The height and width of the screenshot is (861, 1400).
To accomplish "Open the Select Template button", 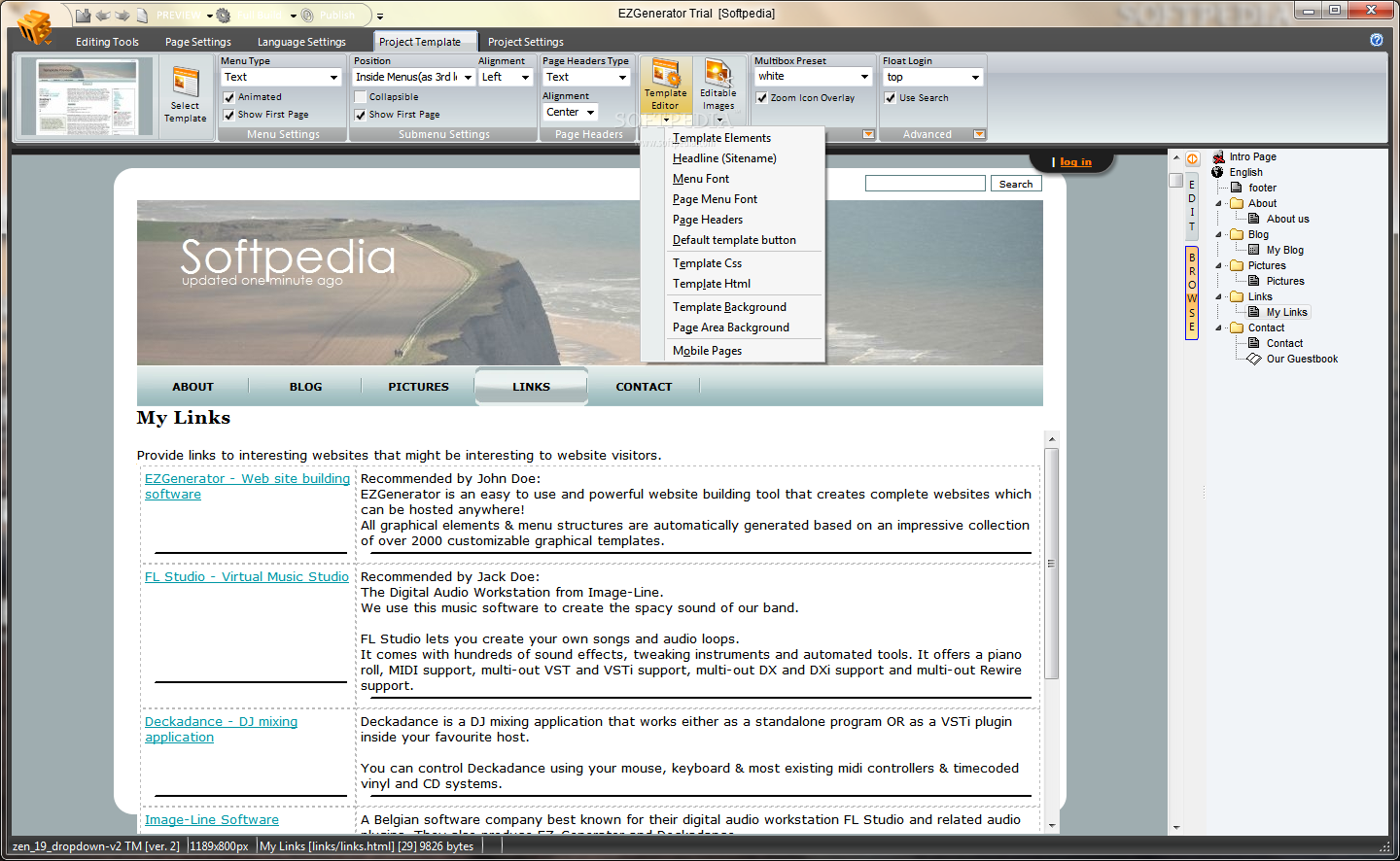I will (x=185, y=95).
